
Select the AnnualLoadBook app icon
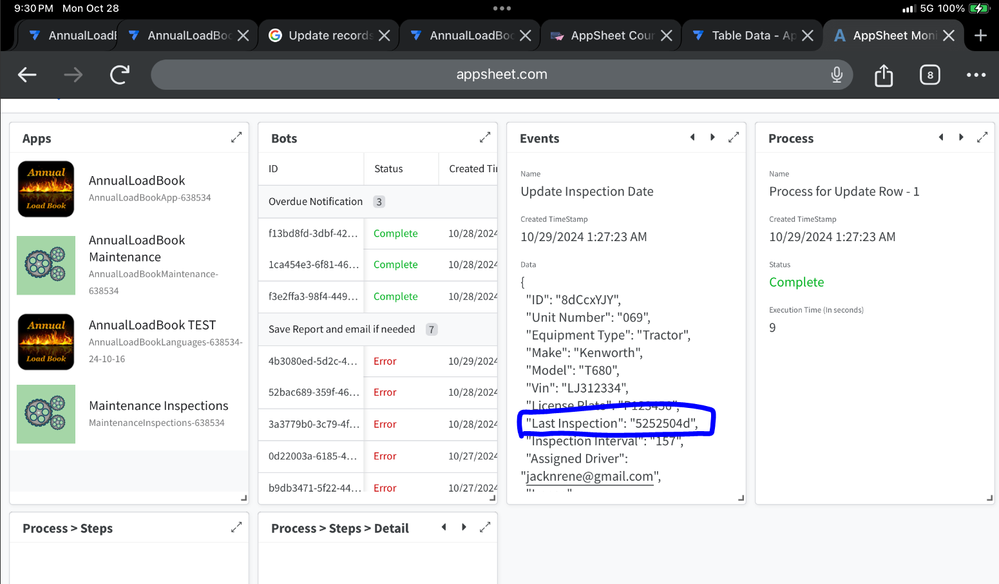click(x=46, y=189)
